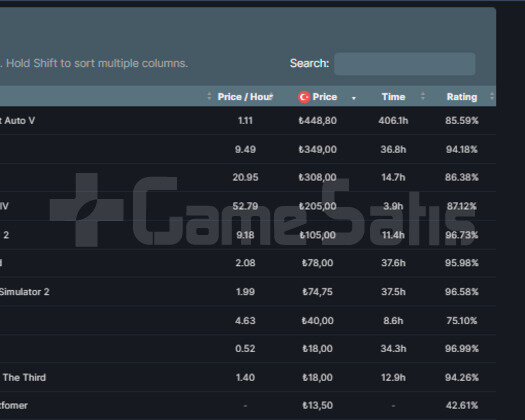
Task: Click the 37.5h time value
Action: tap(393, 292)
